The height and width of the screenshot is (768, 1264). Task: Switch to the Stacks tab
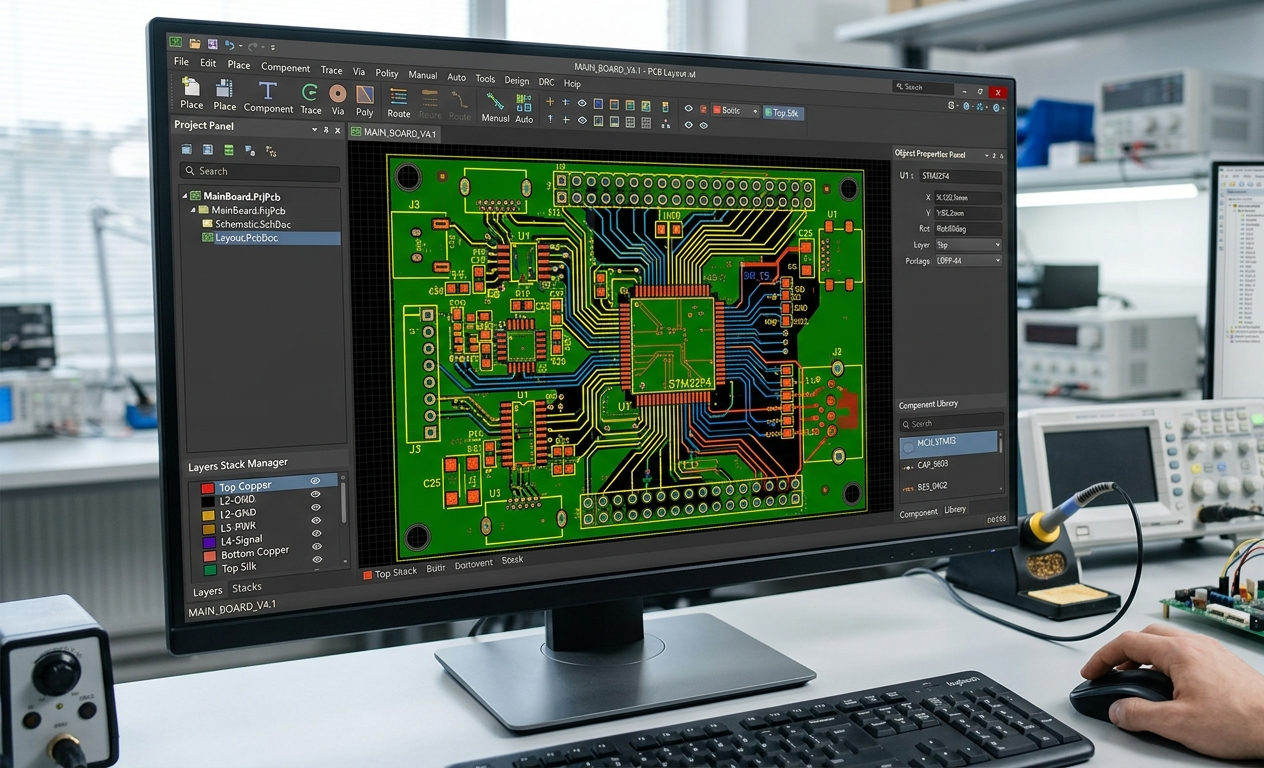coord(247,588)
